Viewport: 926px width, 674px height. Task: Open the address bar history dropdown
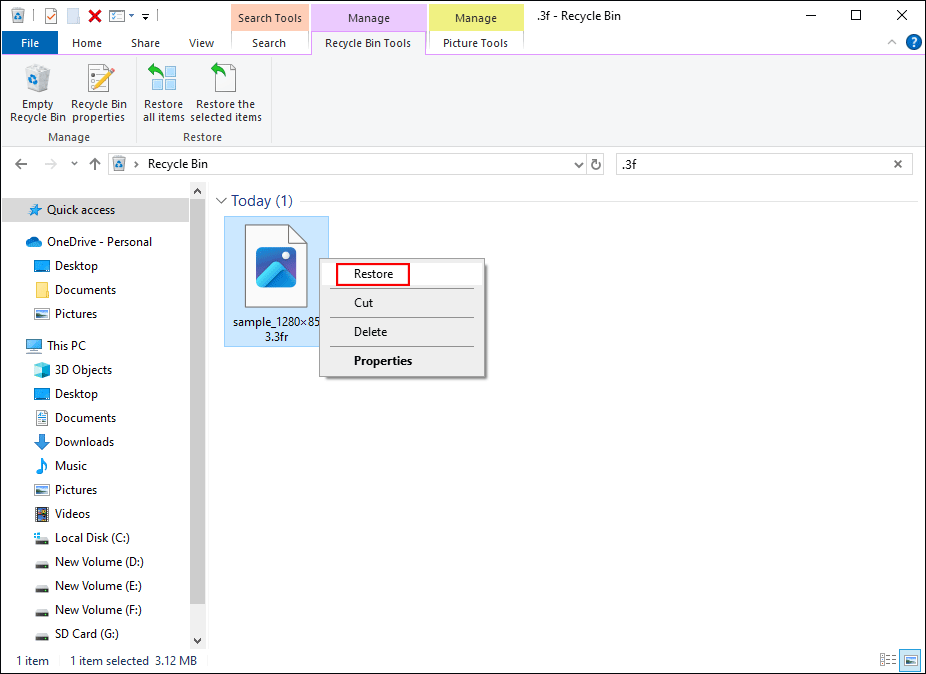[x=578, y=163]
